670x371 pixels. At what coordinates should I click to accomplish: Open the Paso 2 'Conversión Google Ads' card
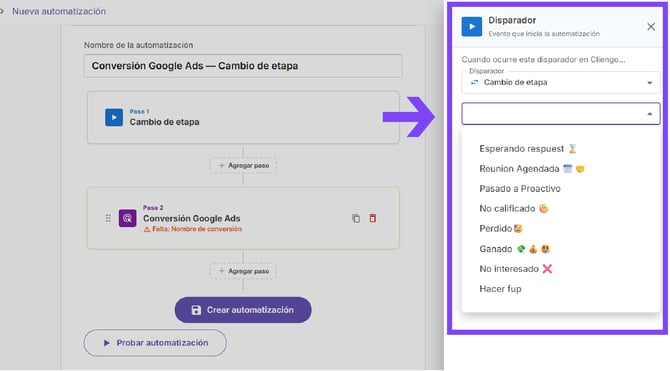pyautogui.click(x=243, y=218)
